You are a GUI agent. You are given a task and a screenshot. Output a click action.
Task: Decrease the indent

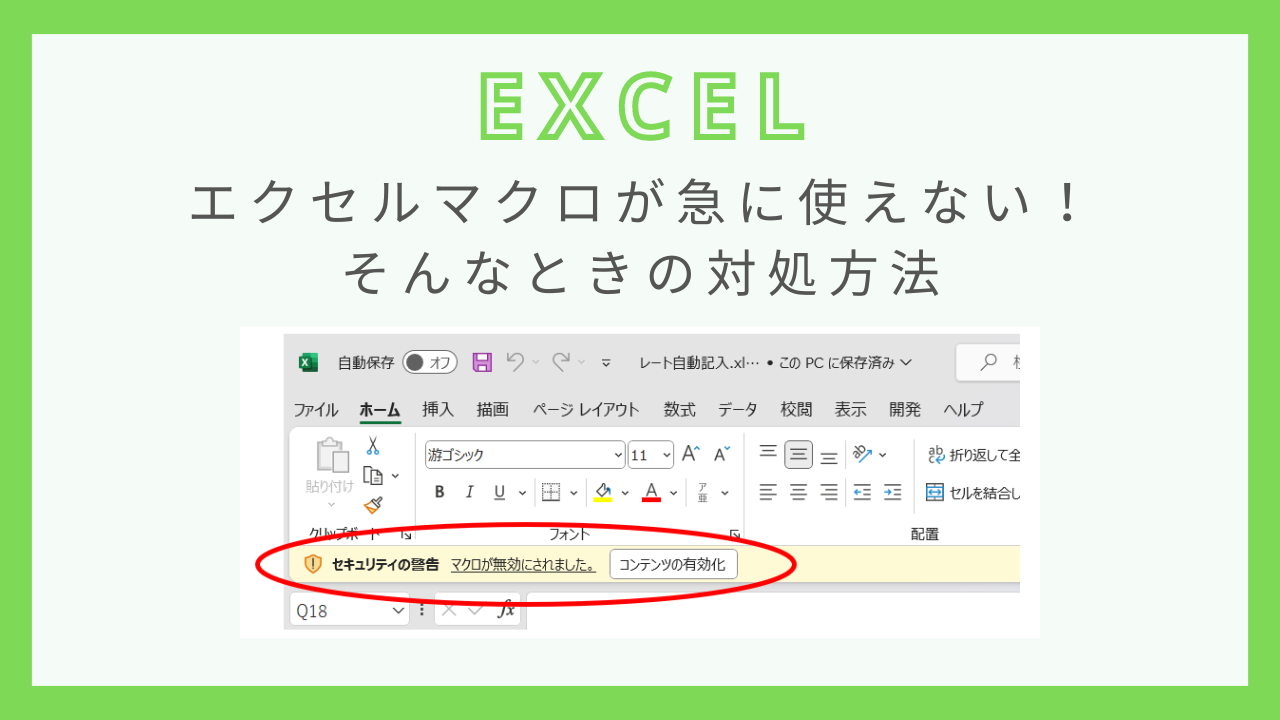[862, 492]
